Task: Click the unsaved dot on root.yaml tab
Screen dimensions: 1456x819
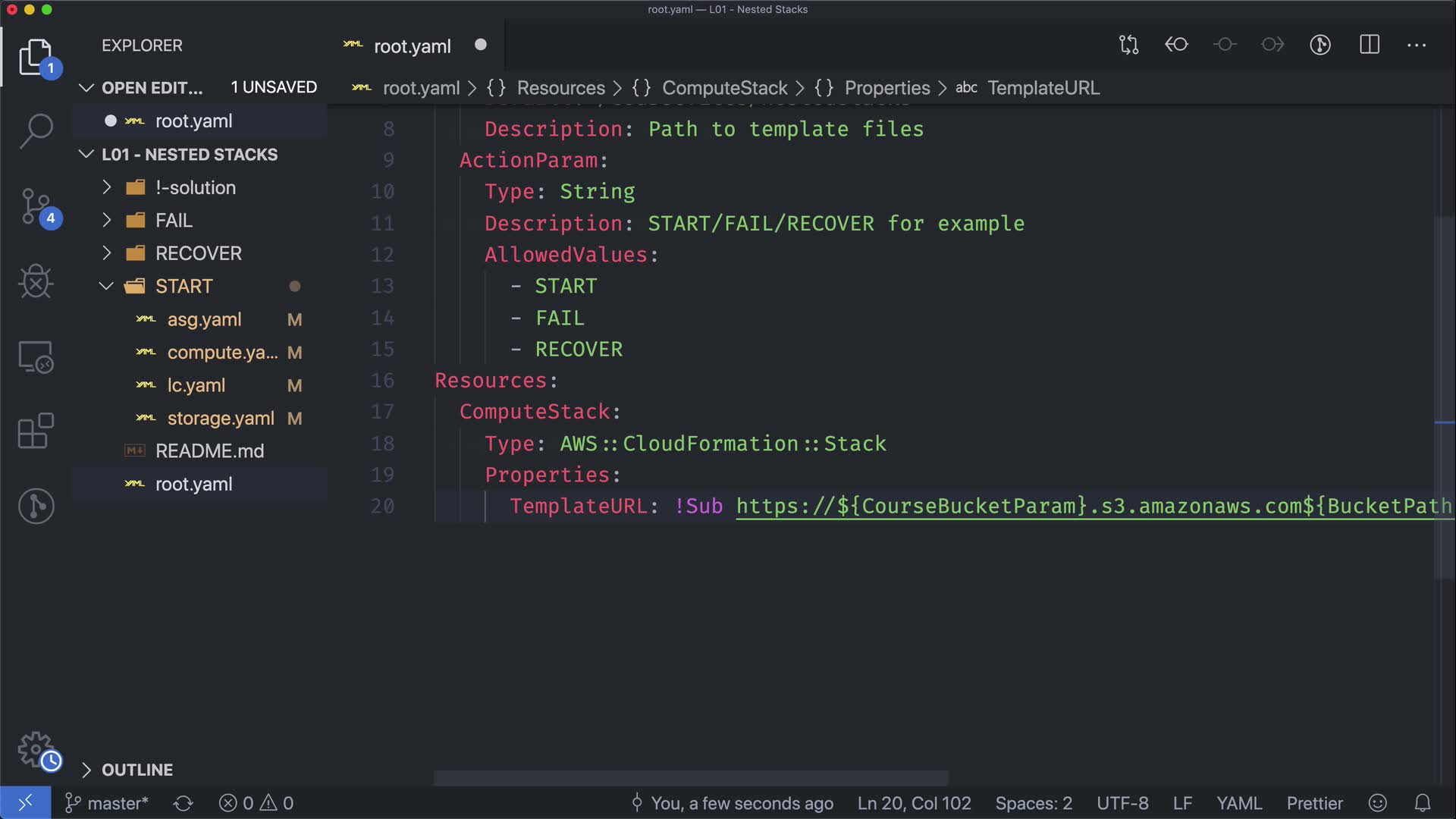Action: coord(480,45)
